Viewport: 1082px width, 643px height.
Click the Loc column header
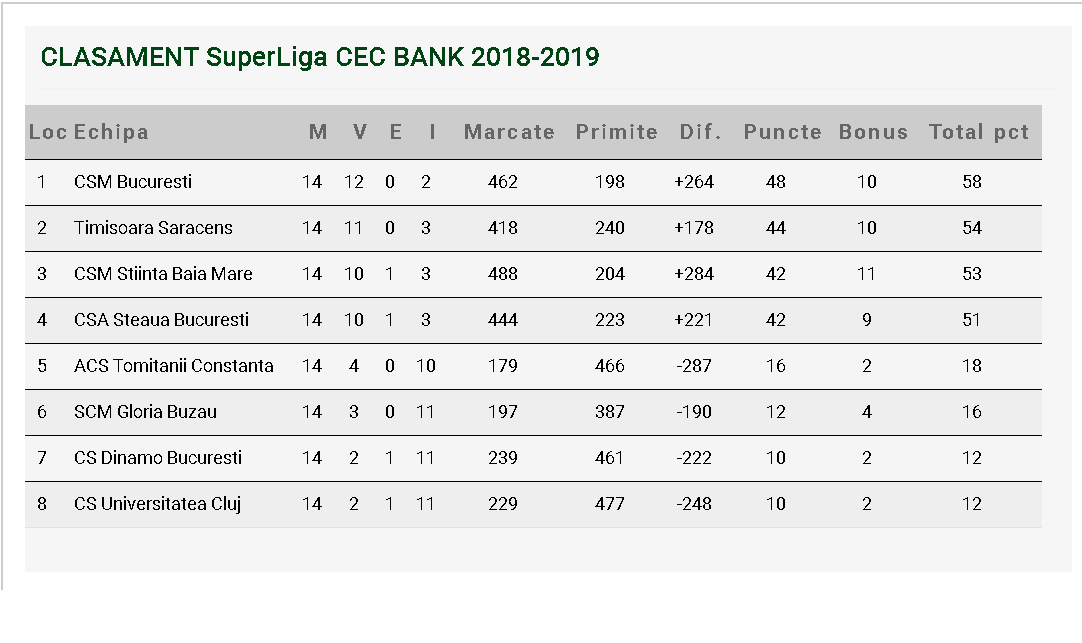pyautogui.click(x=48, y=132)
